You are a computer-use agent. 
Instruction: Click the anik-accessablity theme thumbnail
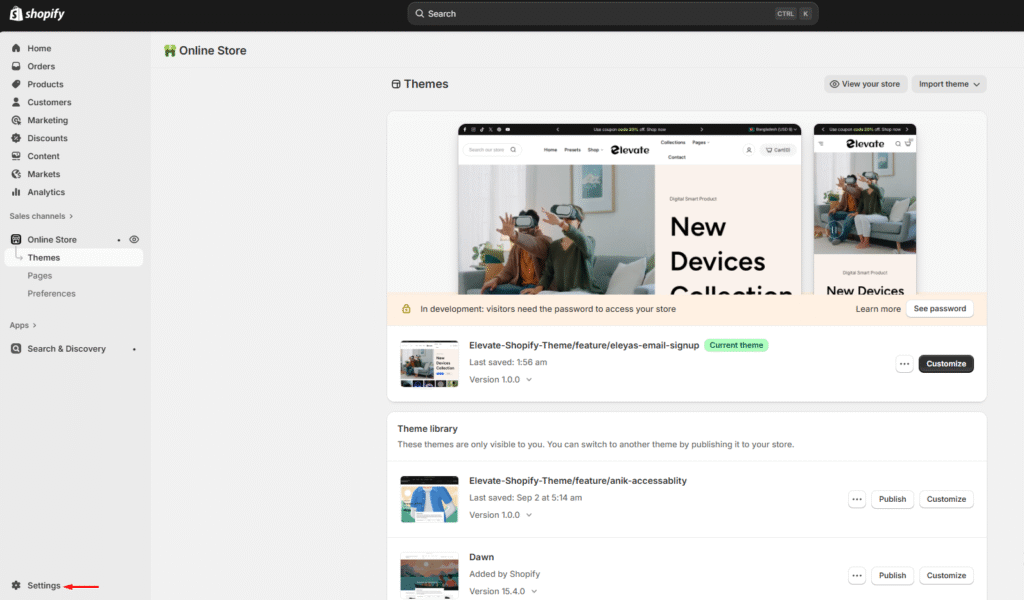click(429, 499)
